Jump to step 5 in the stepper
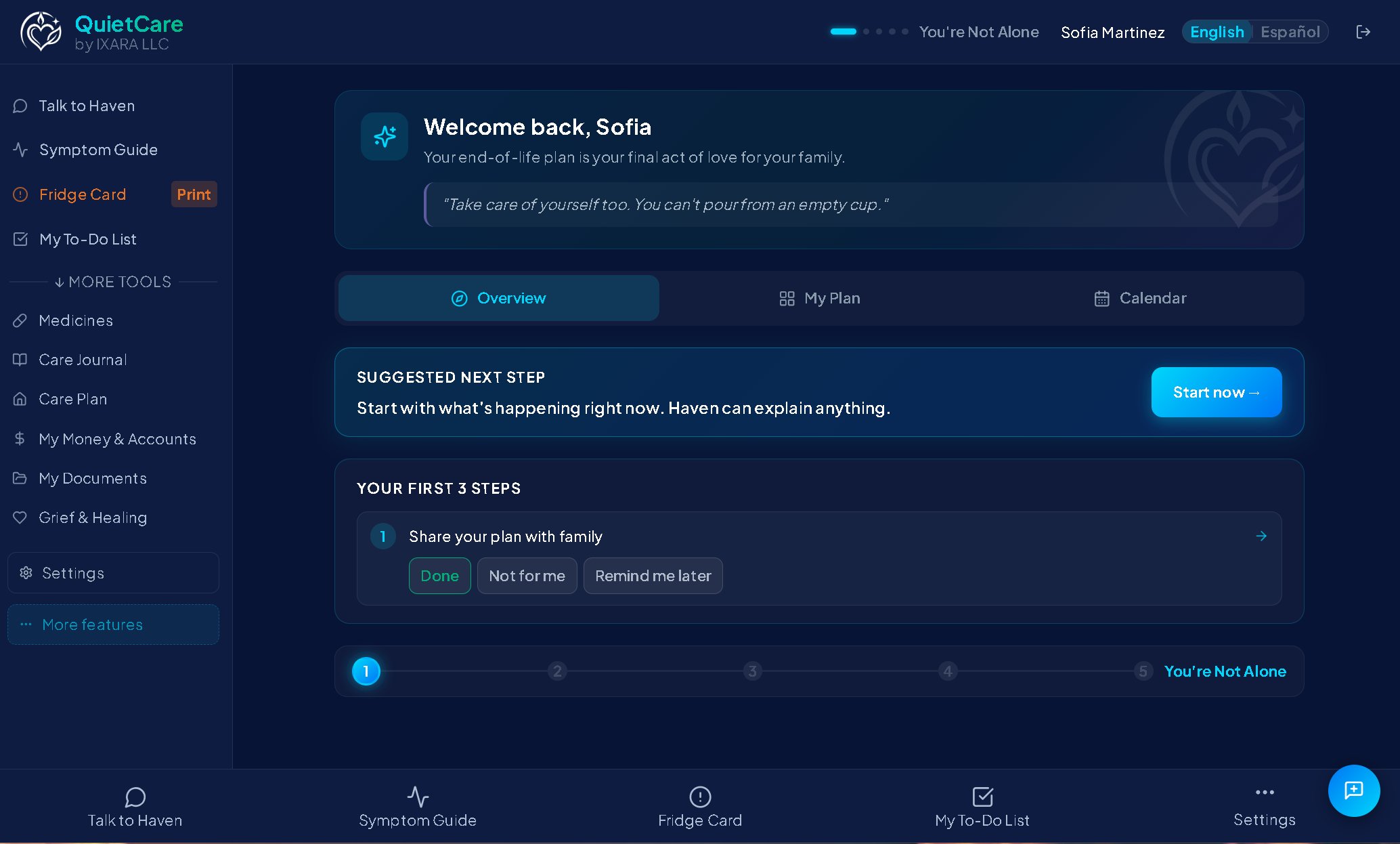 point(1143,671)
